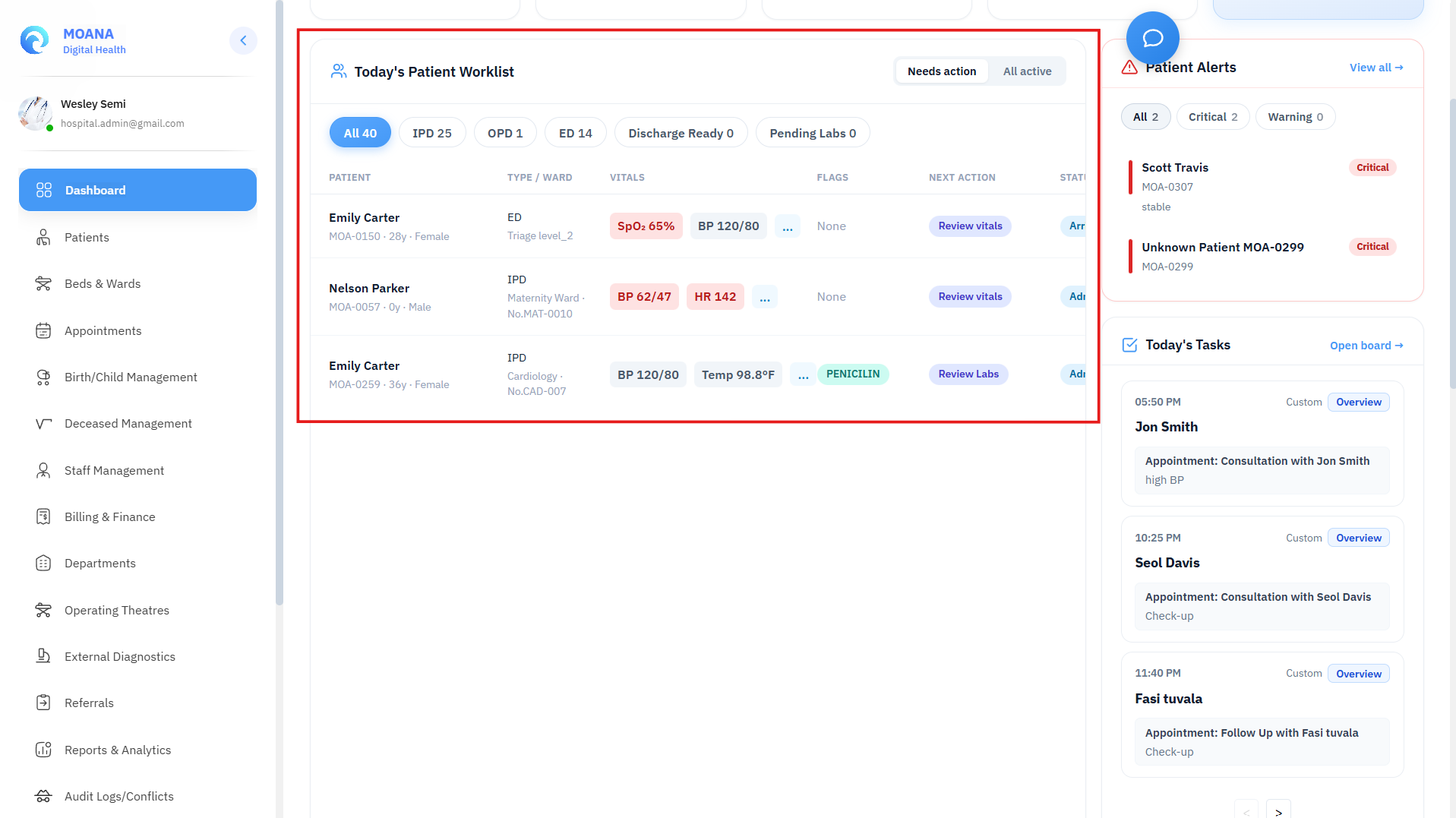Filter alerts by Critical 2
The image size is (1456, 818).
pos(1213,117)
